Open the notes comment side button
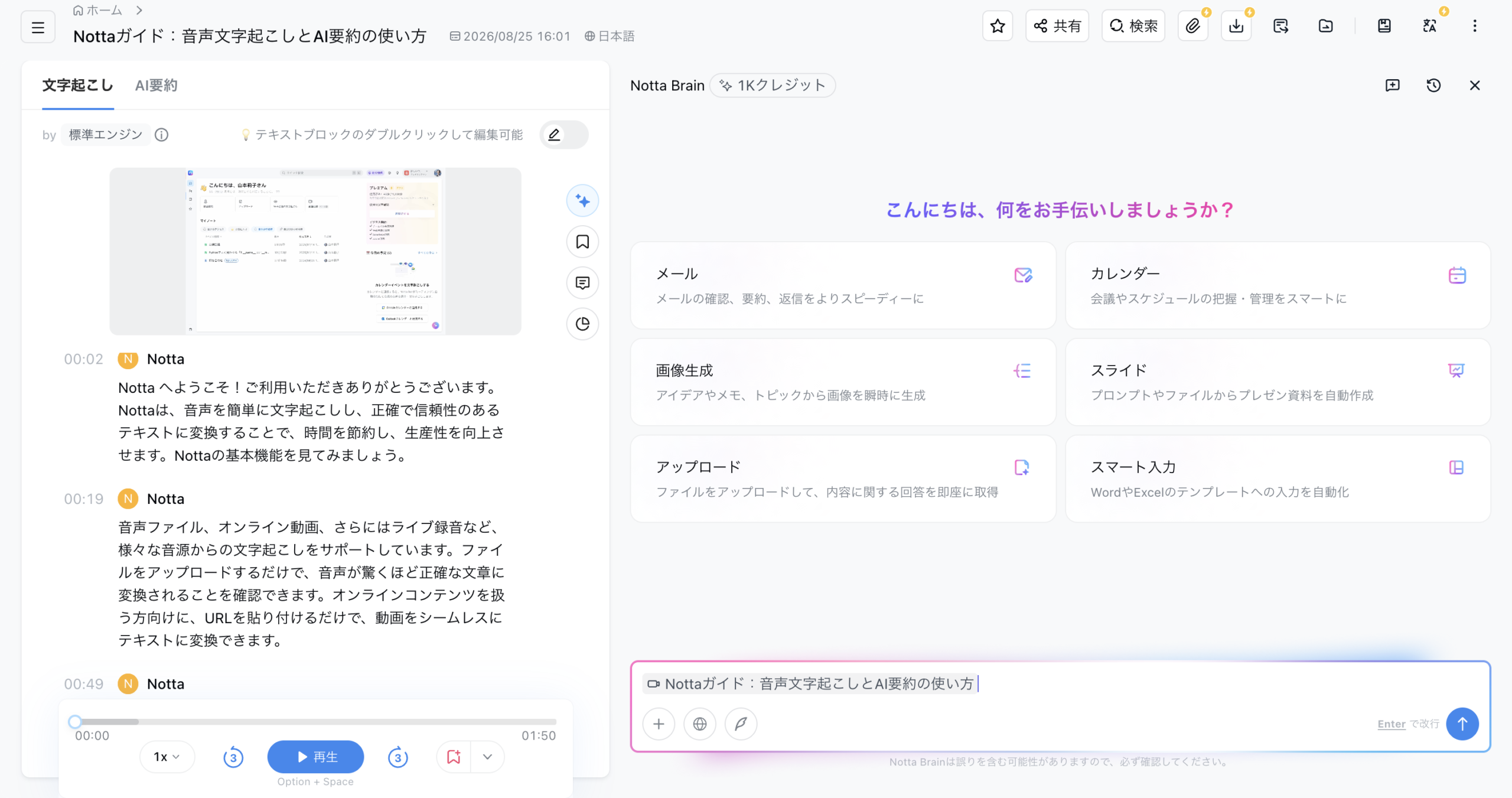This screenshot has width=1512, height=798. pyautogui.click(x=582, y=283)
